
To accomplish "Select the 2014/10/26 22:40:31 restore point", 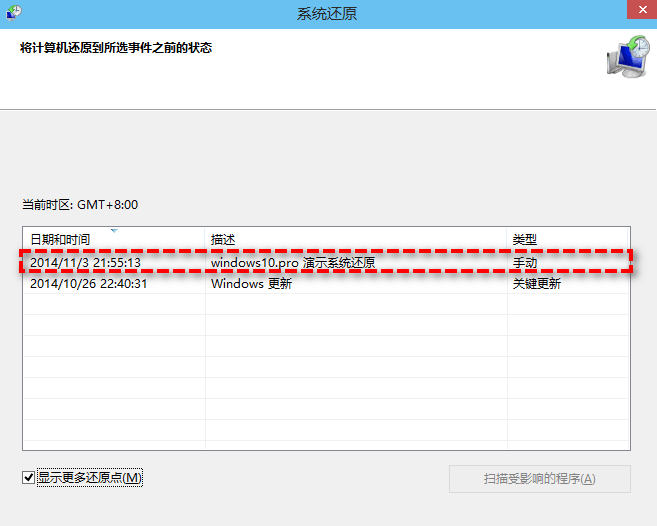I will pyautogui.click(x=88, y=283).
